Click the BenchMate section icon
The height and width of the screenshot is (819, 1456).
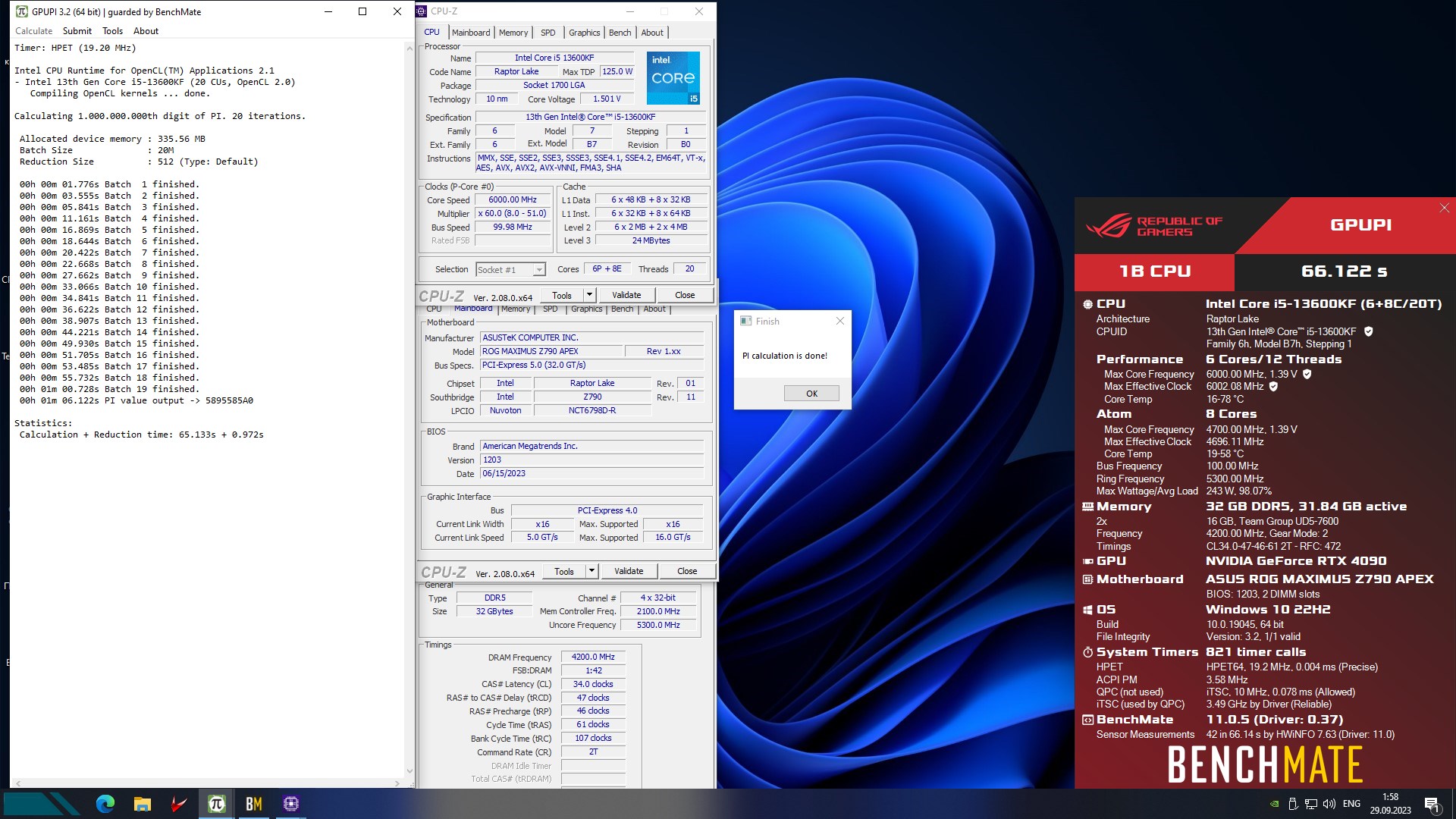[1087, 720]
